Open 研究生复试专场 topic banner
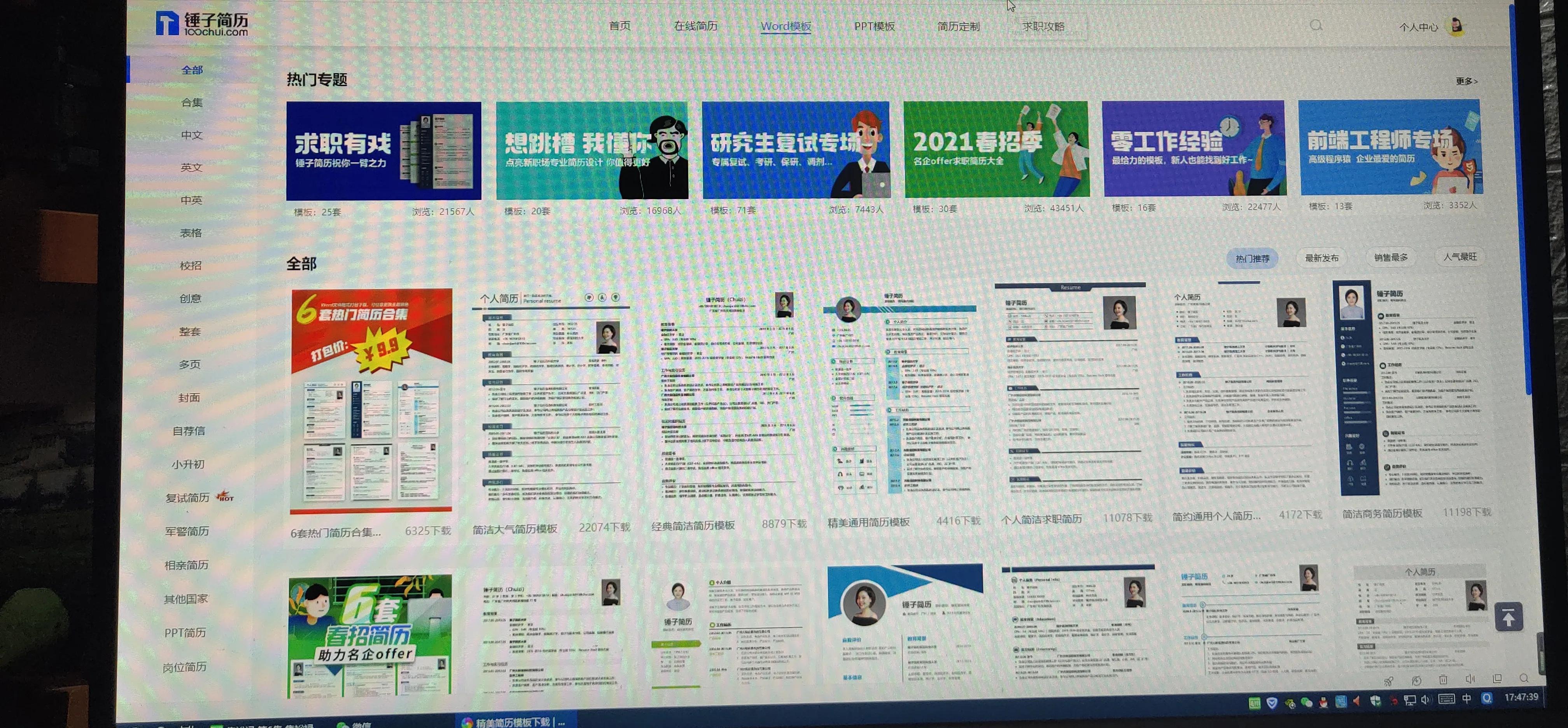Image resolution: width=1568 pixels, height=728 pixels. coord(796,149)
